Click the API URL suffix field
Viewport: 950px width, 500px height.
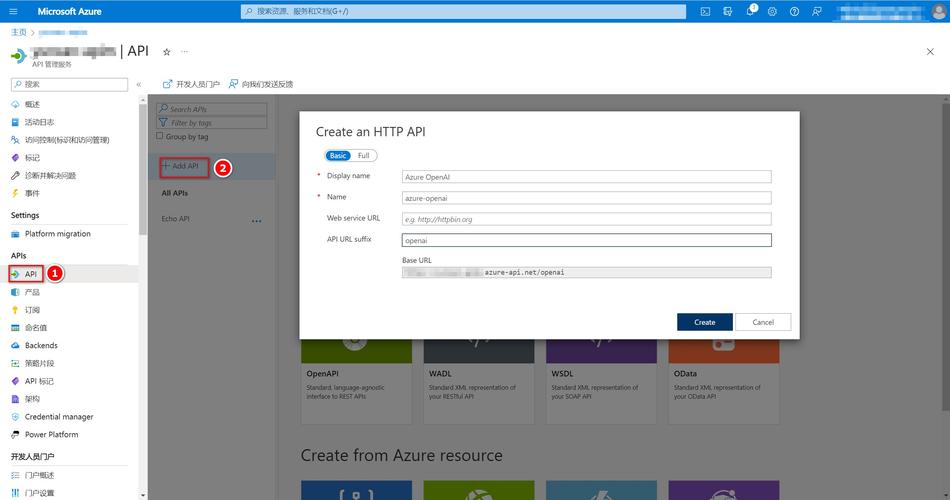tap(586, 241)
